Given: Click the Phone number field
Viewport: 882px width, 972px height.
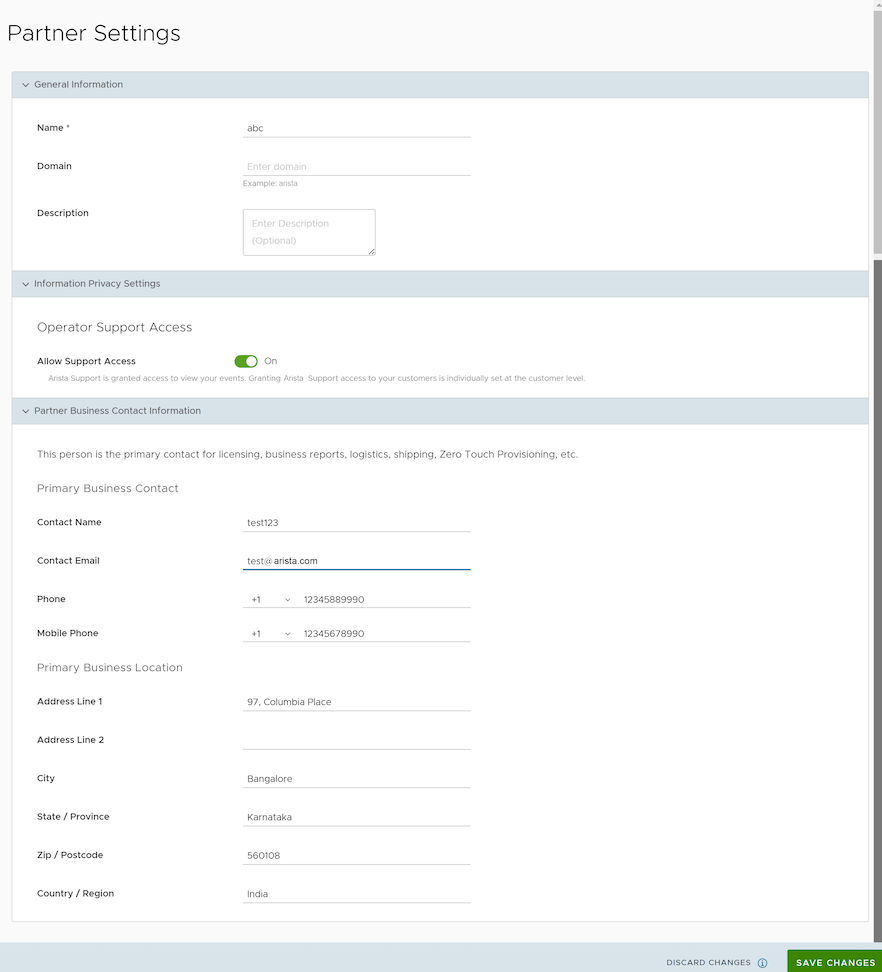Looking at the screenshot, I should (385, 600).
